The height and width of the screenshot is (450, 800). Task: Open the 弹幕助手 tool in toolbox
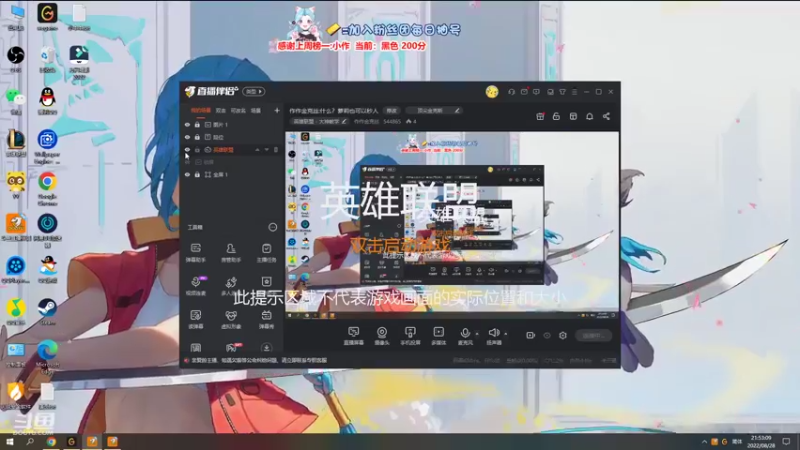(195, 253)
